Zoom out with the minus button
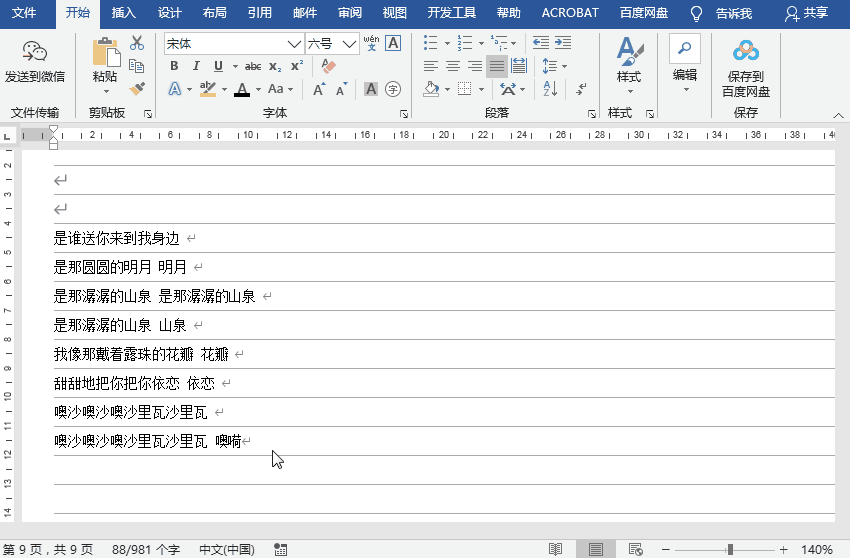Viewport: 850px width, 558px height. click(x=666, y=549)
